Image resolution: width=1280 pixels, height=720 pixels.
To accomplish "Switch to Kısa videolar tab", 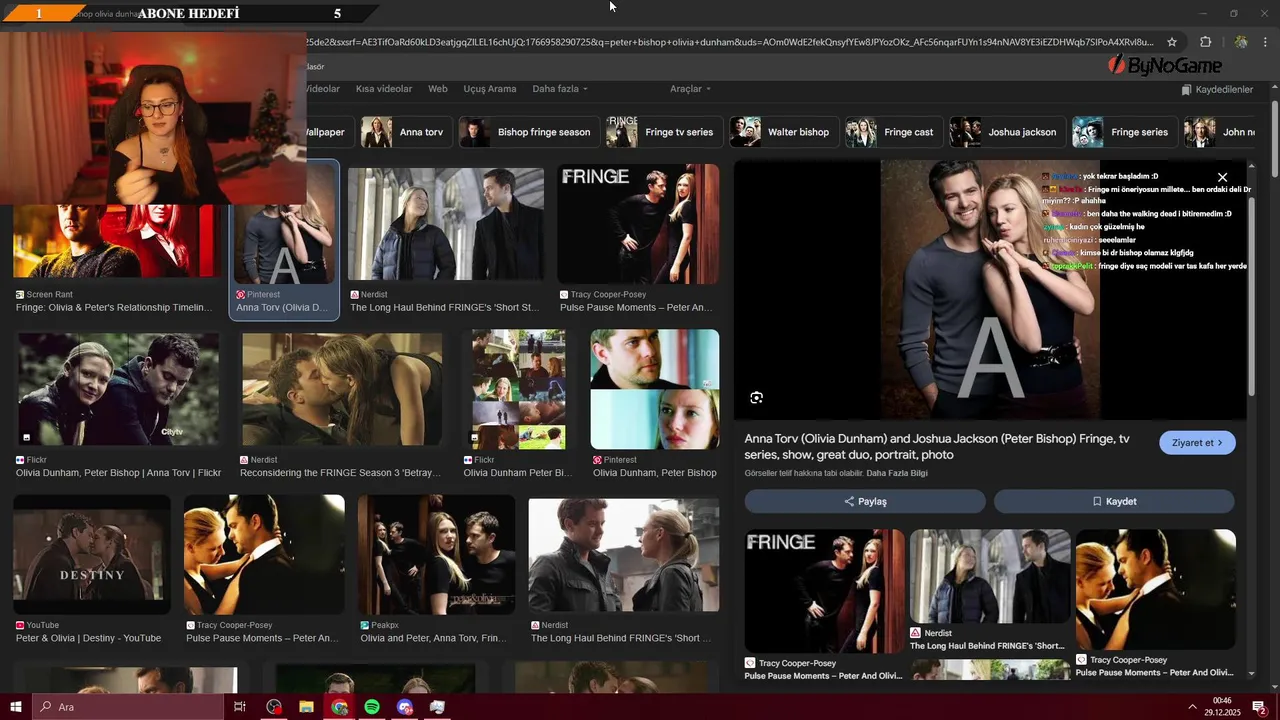I will (384, 89).
